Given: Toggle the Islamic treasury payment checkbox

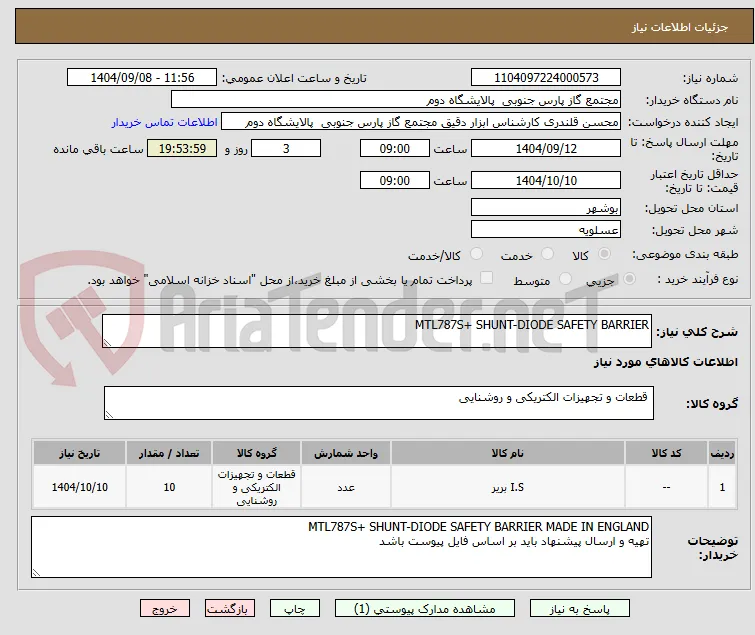Looking at the screenshot, I should coord(487,278).
